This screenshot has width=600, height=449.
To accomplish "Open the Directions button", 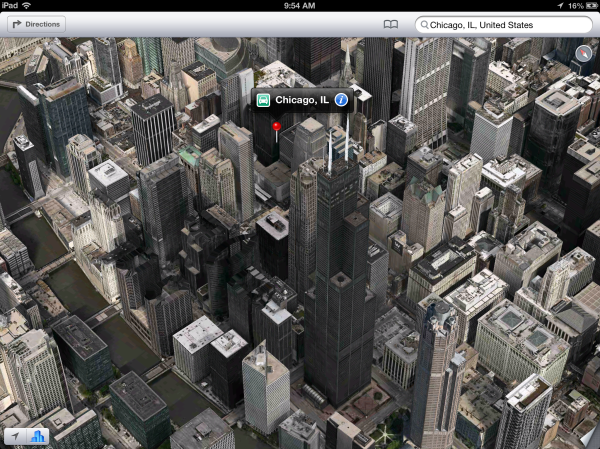I will point(36,24).
